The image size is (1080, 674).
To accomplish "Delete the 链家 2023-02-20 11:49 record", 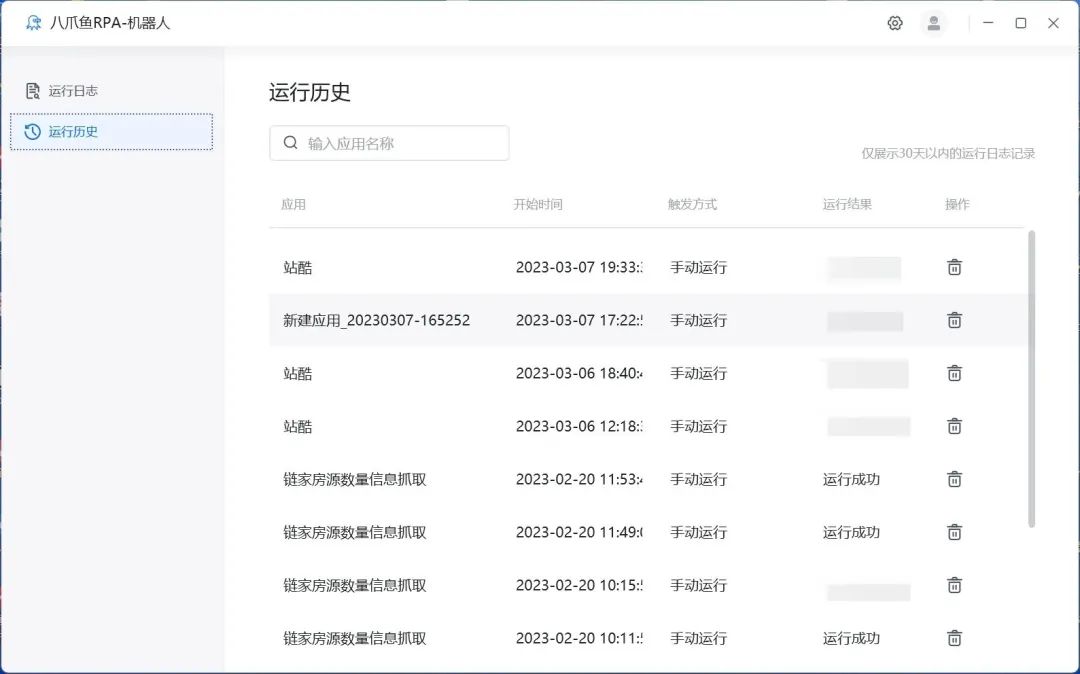I will coord(954,532).
